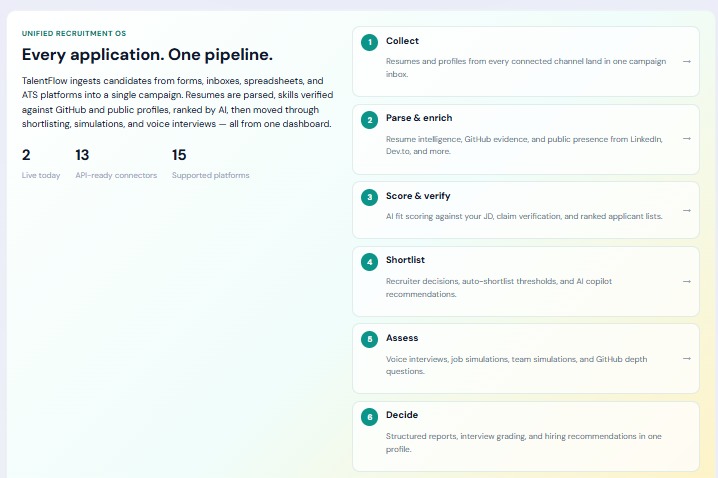Image resolution: width=718 pixels, height=478 pixels.
Task: Click the number 15 stat
Action: tap(179, 155)
